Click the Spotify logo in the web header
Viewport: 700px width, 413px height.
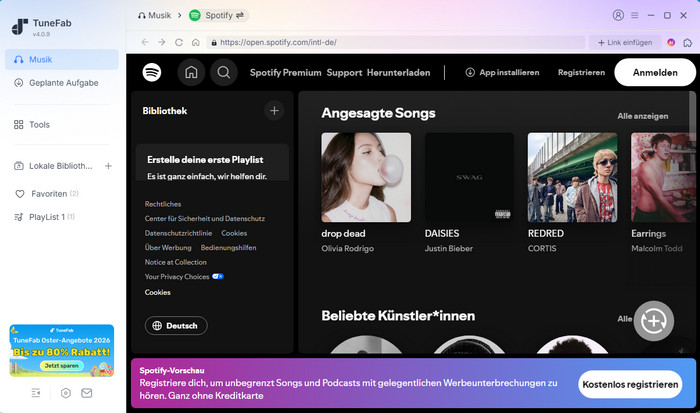pyautogui.click(x=152, y=72)
